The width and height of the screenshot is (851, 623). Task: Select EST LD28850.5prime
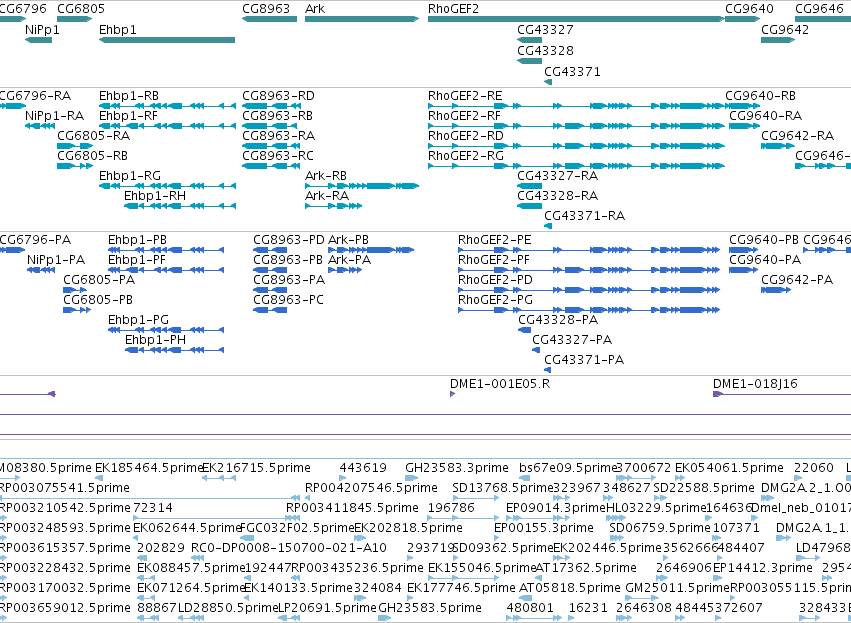tap(228, 608)
